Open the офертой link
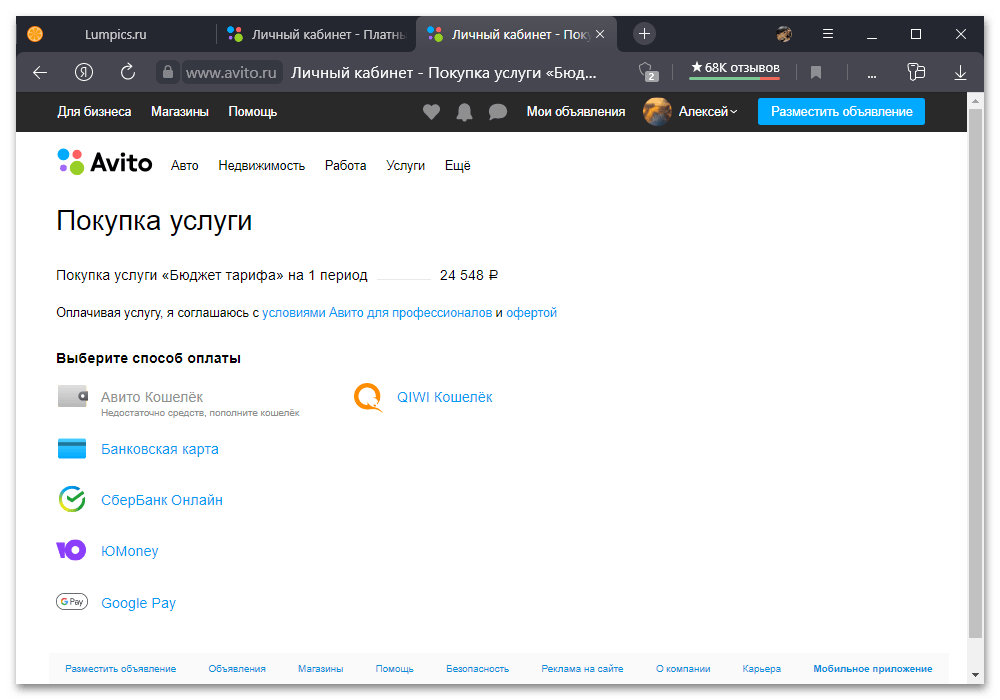 tap(531, 313)
